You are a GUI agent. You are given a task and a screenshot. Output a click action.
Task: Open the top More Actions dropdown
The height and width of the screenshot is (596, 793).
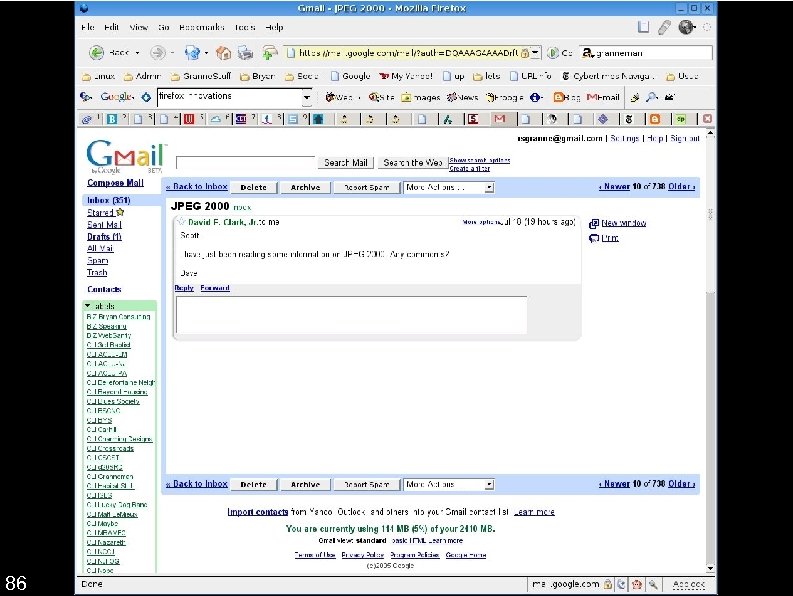pos(449,187)
